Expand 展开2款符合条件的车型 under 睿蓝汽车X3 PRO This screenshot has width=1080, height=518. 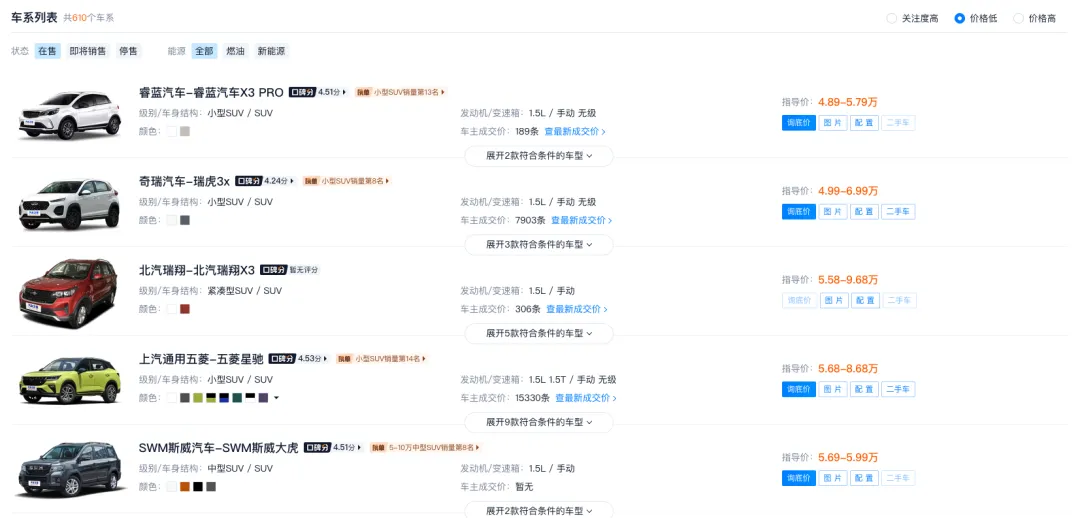click(x=539, y=156)
